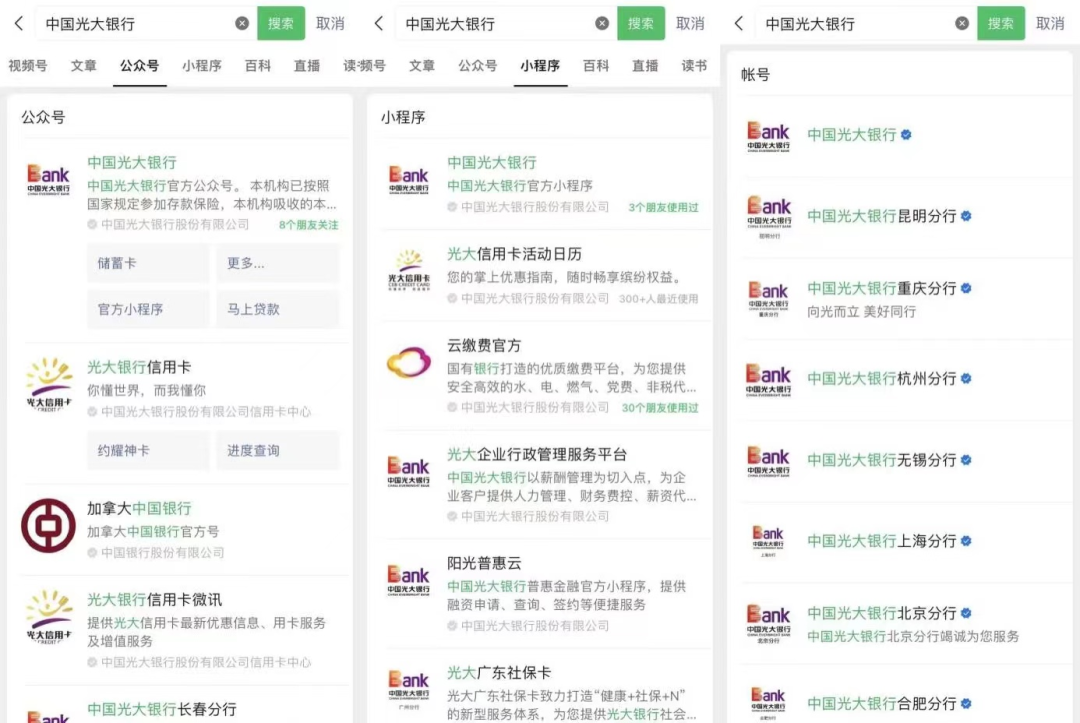Open 中国光大银行 official account logo in 公众号 list
1080x723 pixels.
(48, 180)
